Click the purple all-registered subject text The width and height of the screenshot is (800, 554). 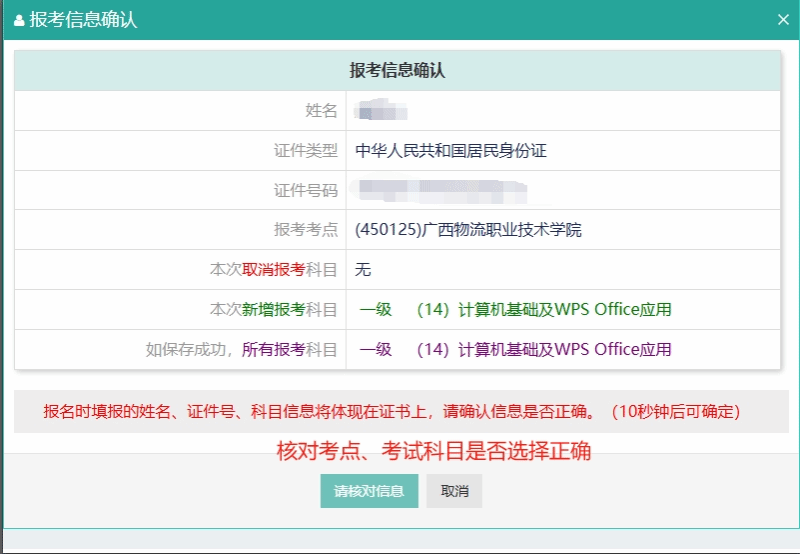[515, 350]
